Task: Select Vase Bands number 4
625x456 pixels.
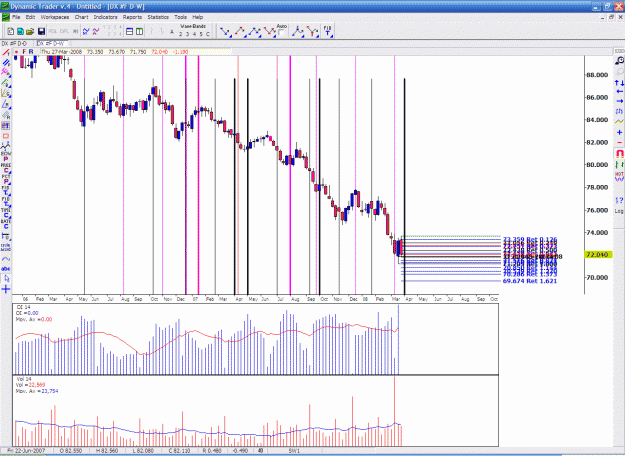Action: pyautogui.click(x=194, y=34)
